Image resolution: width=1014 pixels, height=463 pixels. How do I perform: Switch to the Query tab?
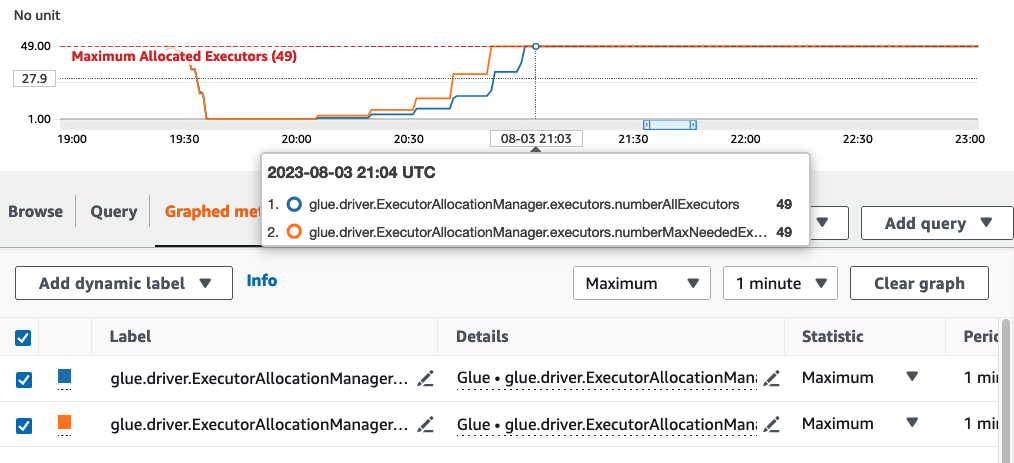[113, 211]
